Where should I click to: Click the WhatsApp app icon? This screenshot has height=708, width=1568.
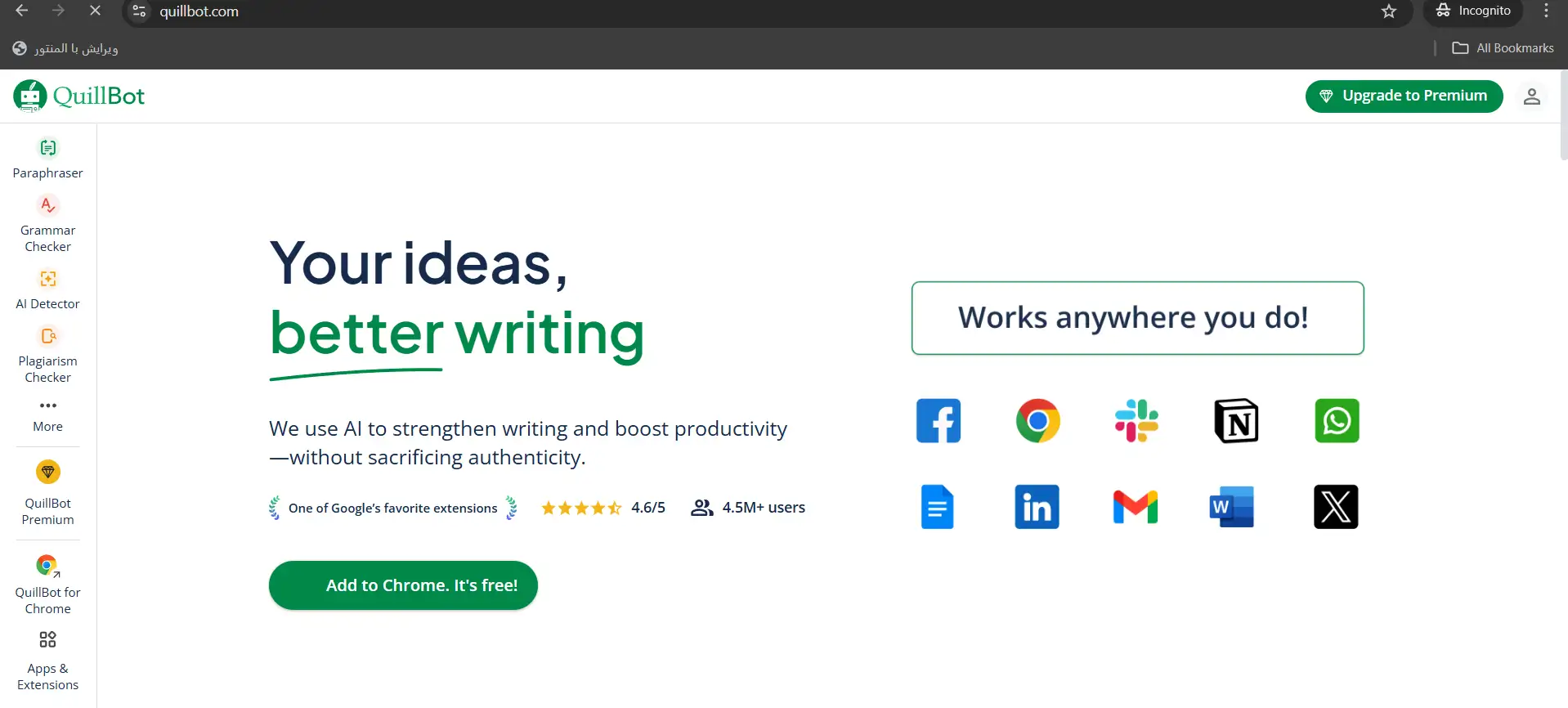click(1337, 421)
